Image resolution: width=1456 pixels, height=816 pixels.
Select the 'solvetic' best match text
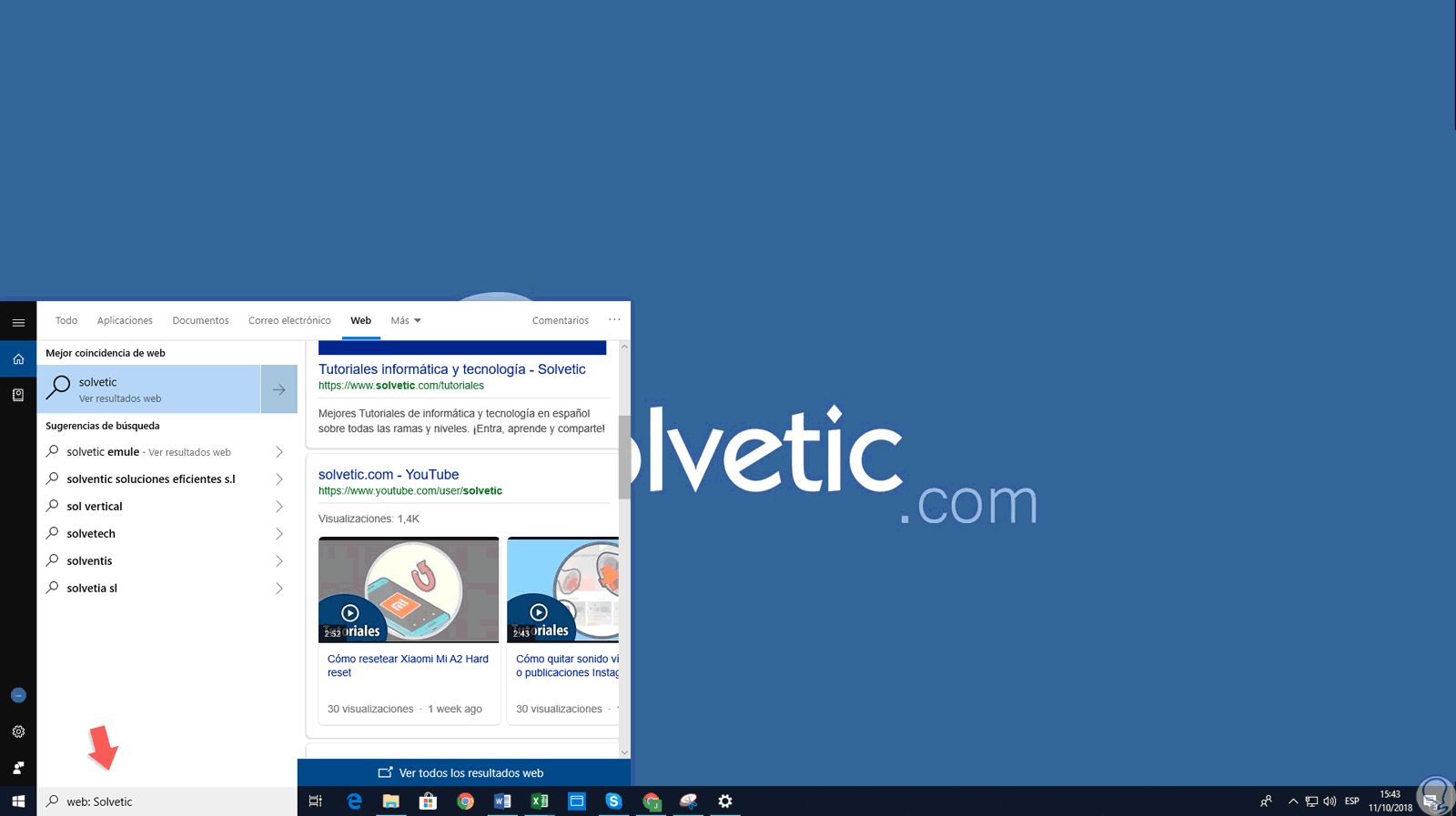(98, 382)
